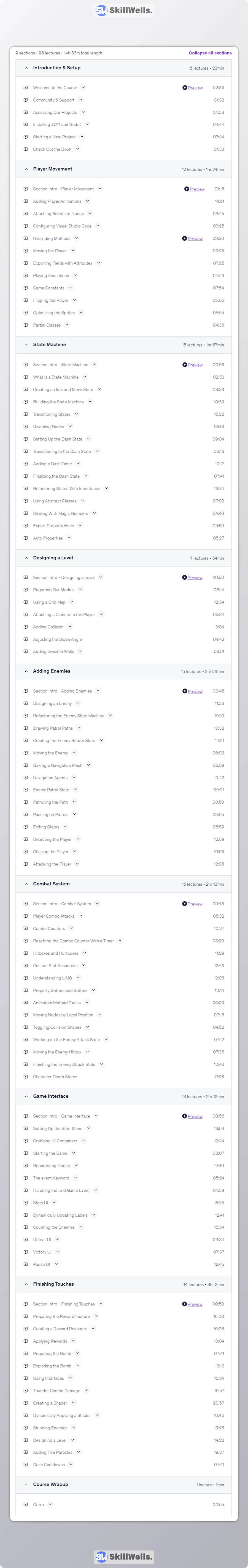Click the video icon next to What Is a State Machine
248x1568 pixels.
26,377
